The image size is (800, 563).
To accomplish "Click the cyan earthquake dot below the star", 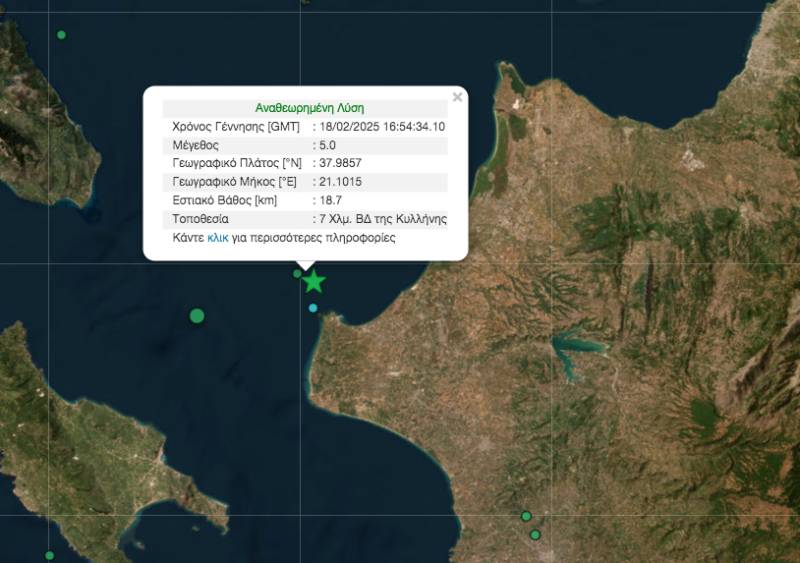I will [313, 307].
